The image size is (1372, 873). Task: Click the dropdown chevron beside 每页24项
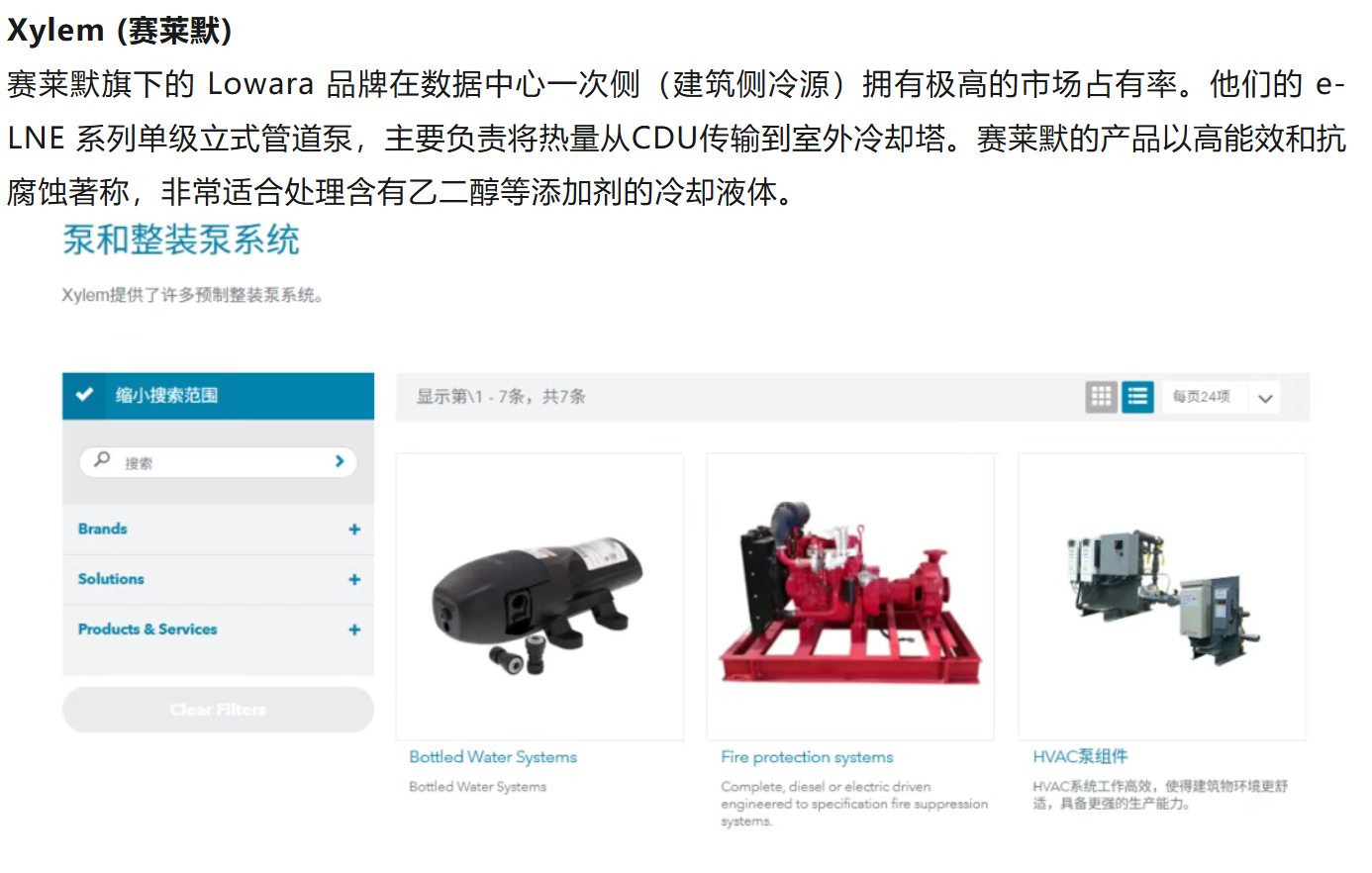[1264, 398]
